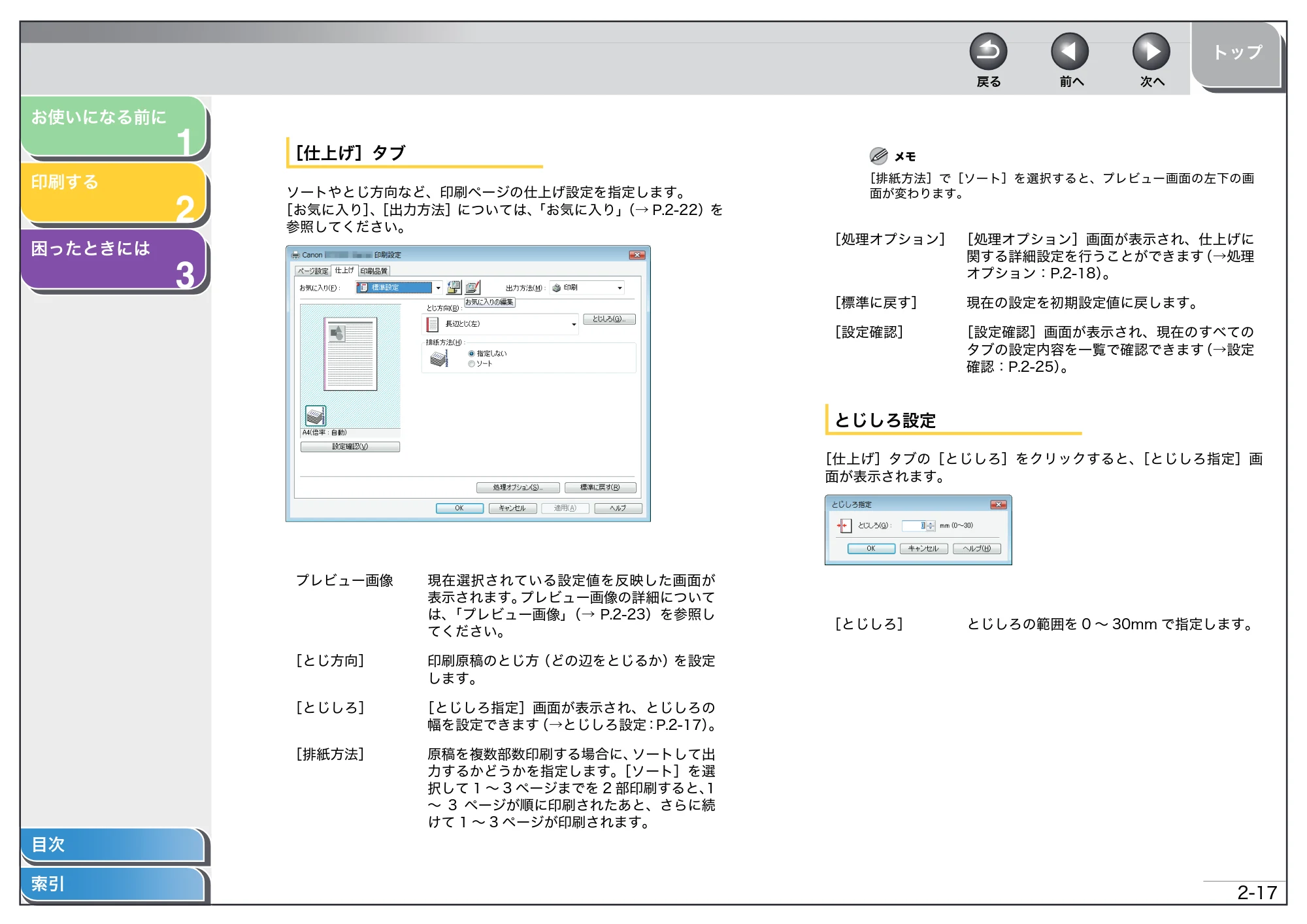The height and width of the screenshot is (924, 1307).
Task: Click キャンセル in the とじしろ指定 dialog
Action: point(923,548)
